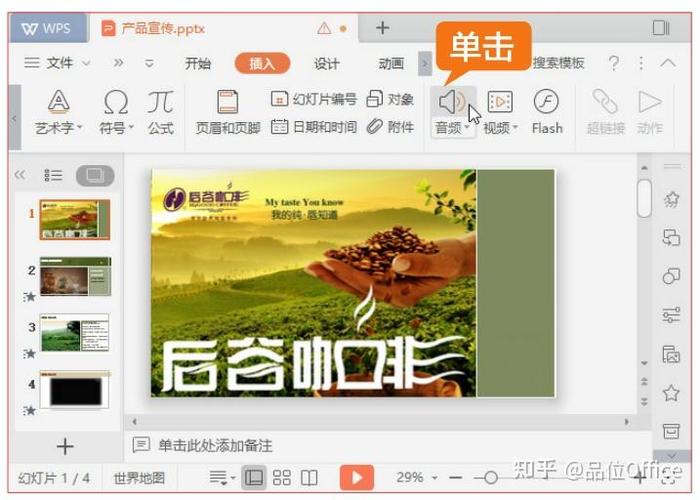Click the vertical scrollbar thumb
The image size is (700, 500).
644,198
